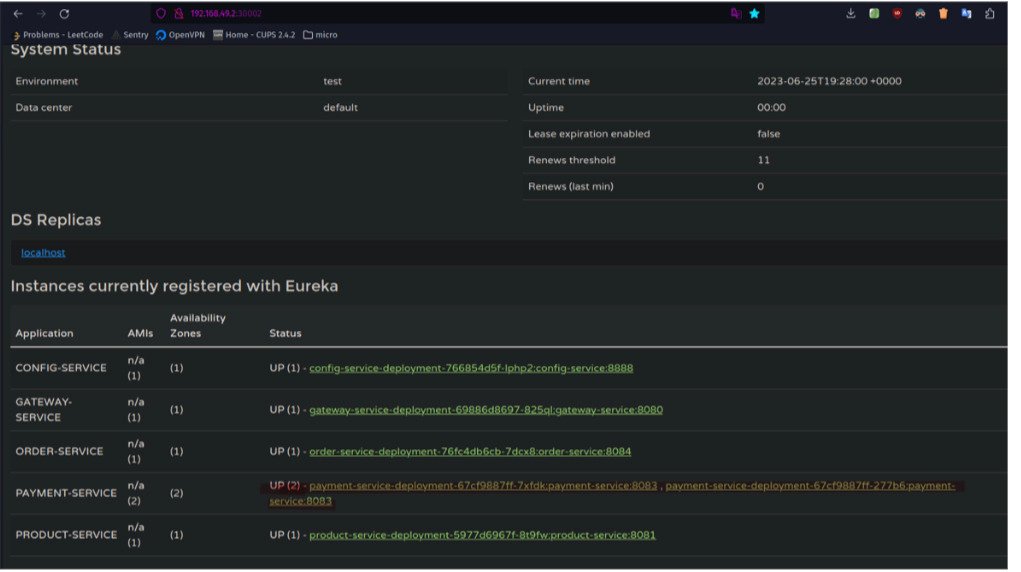
Task: Open the OpenVPN bookmark
Action: coord(182,35)
